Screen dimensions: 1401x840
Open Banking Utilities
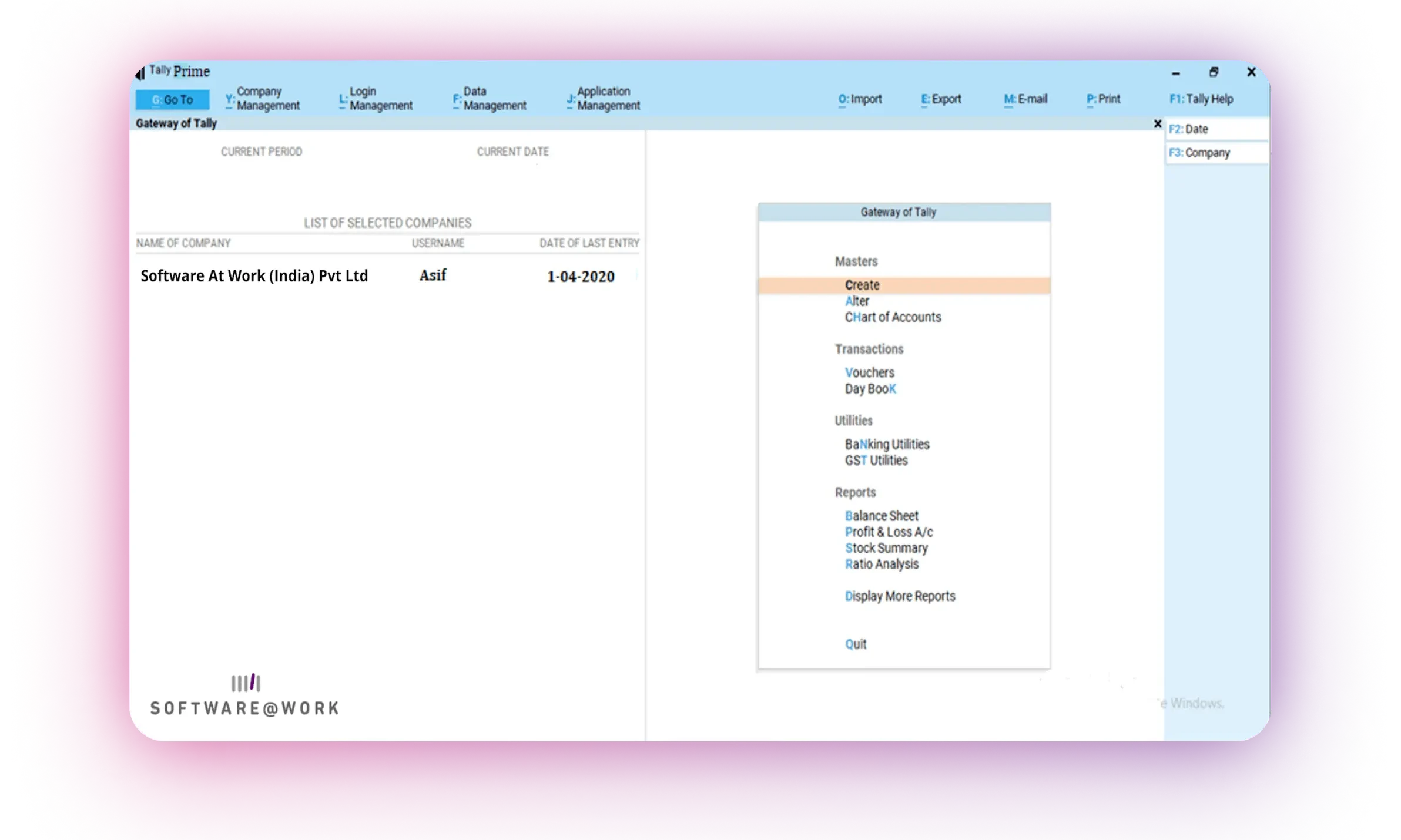pos(887,445)
